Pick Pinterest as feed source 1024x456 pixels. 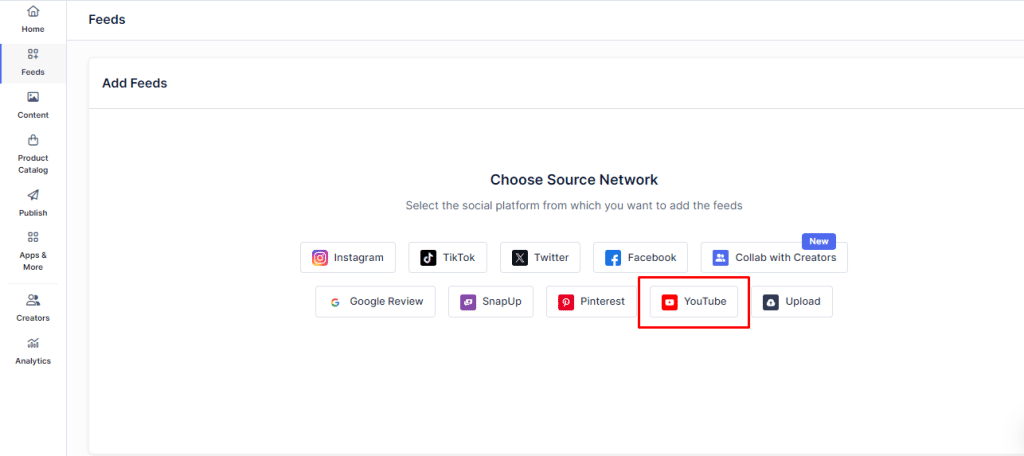tap(592, 301)
